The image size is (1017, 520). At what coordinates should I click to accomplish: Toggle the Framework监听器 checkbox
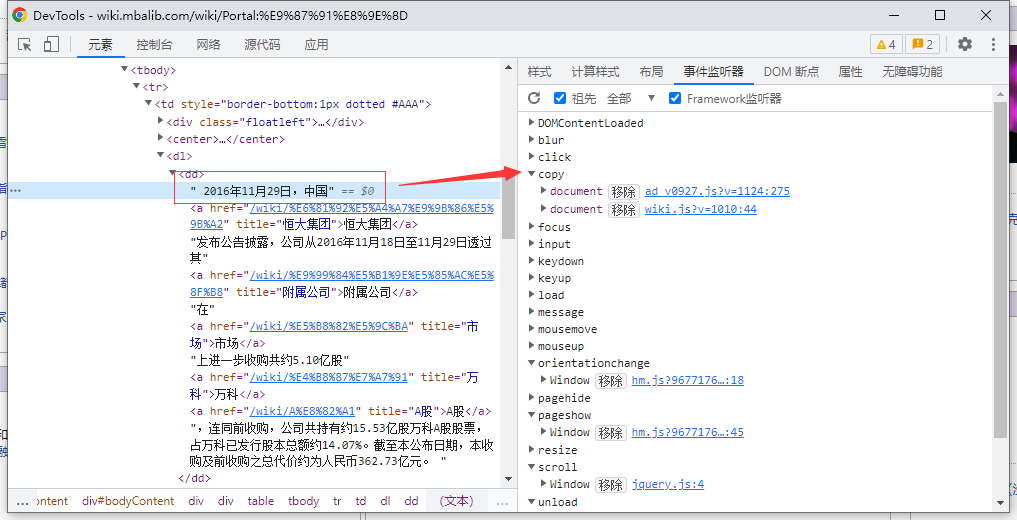[675, 98]
